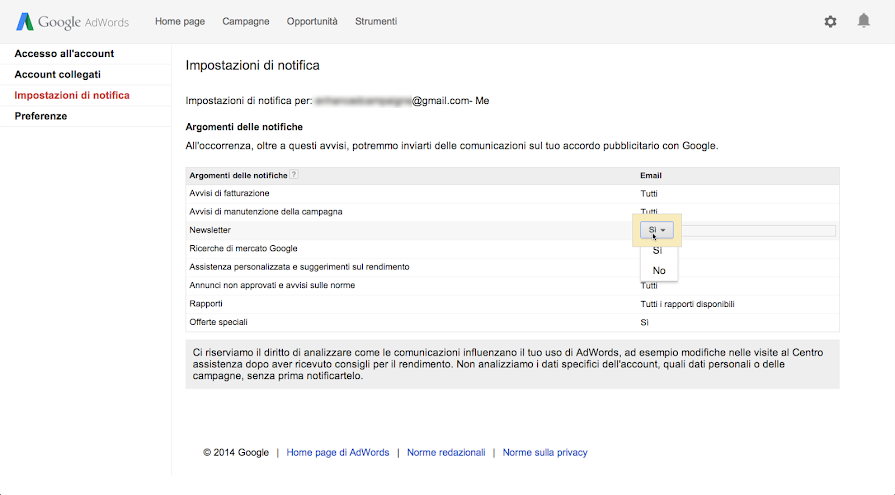The width and height of the screenshot is (895, 495).
Task: Select Impostazioni di notifica sidebar item
Action: [72, 96]
